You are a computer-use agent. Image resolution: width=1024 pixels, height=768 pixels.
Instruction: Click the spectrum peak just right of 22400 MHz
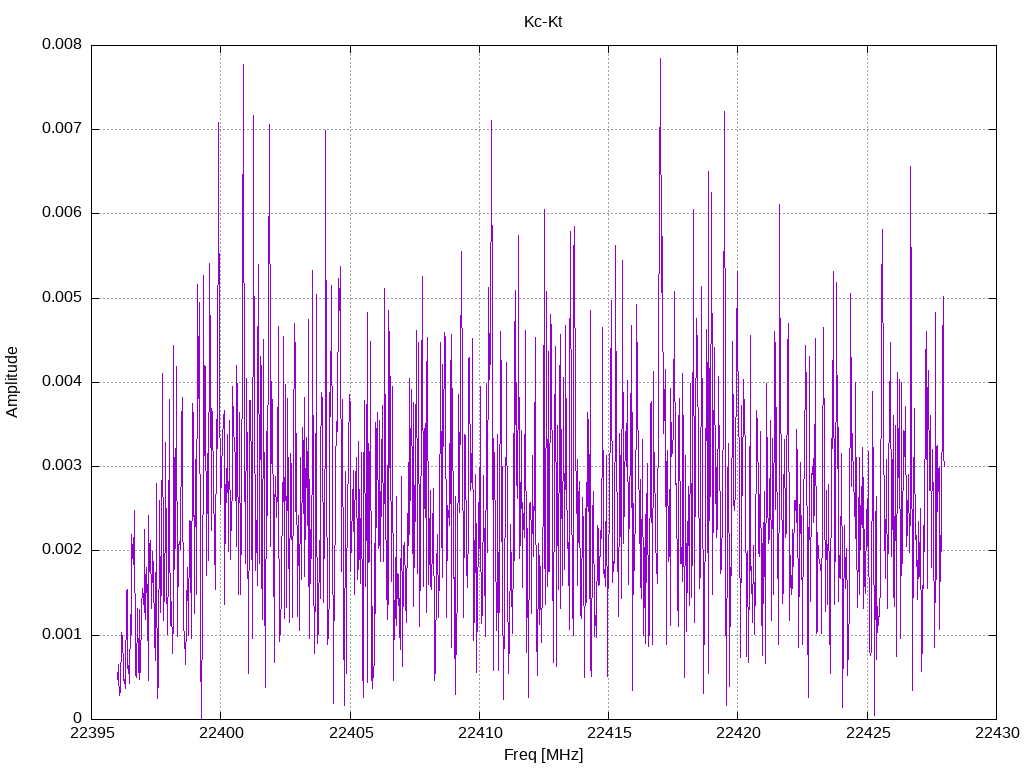244,65
